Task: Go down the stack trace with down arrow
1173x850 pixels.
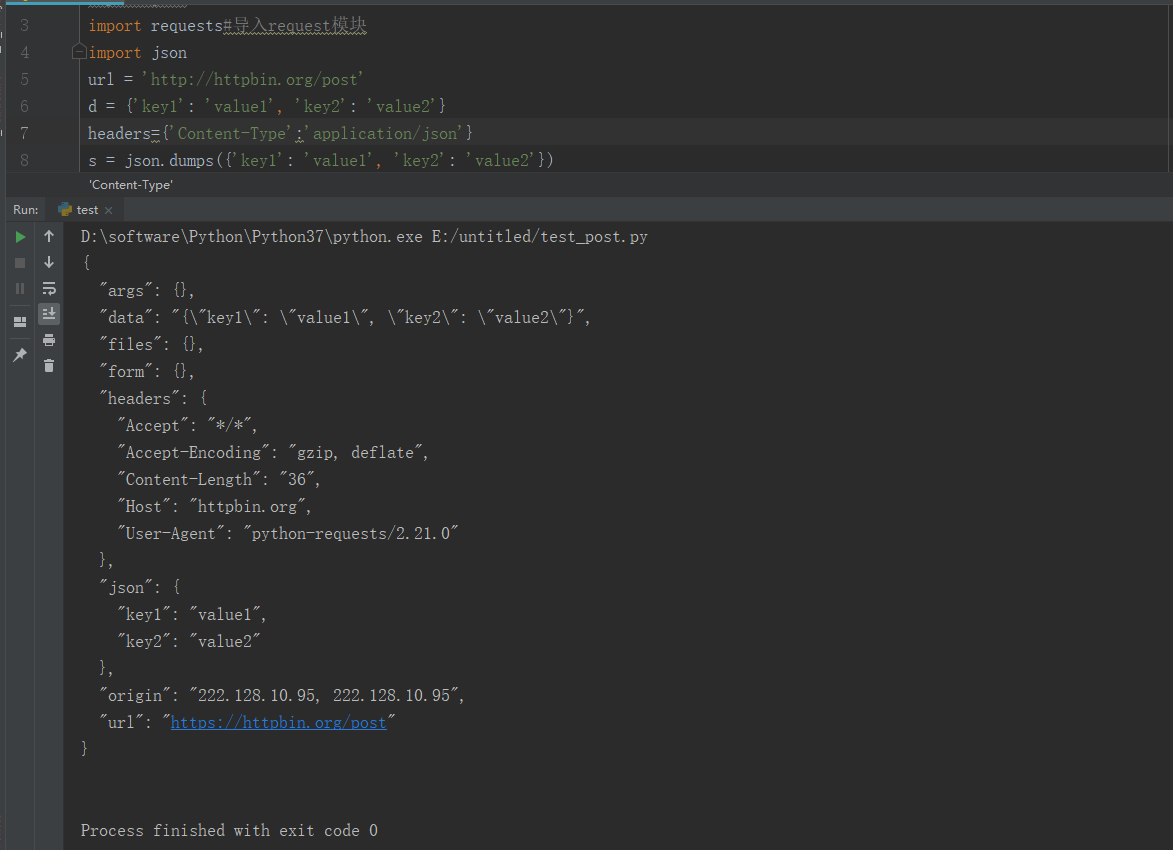Action: [x=49, y=262]
